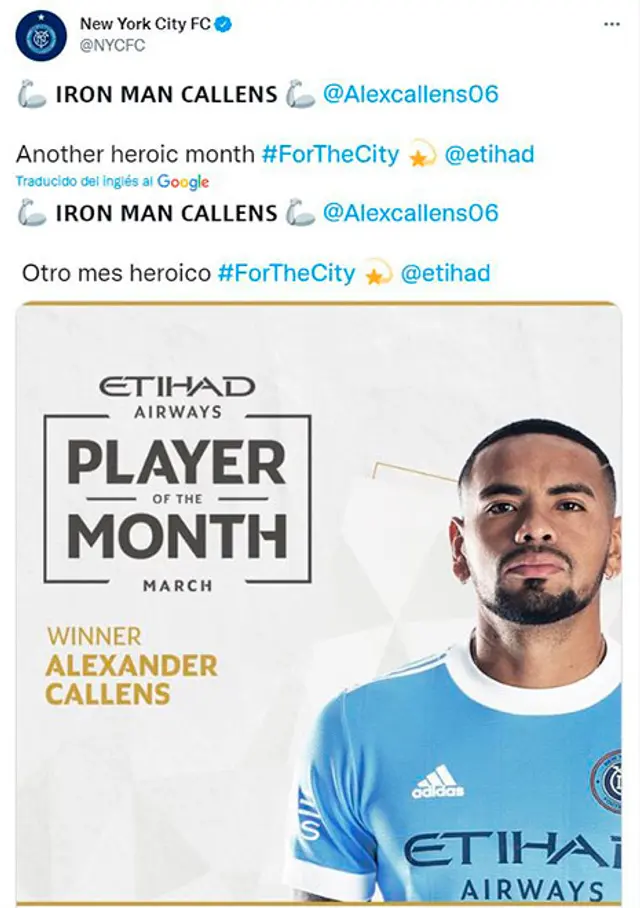Click the blue verified badge

[x=224, y=24]
